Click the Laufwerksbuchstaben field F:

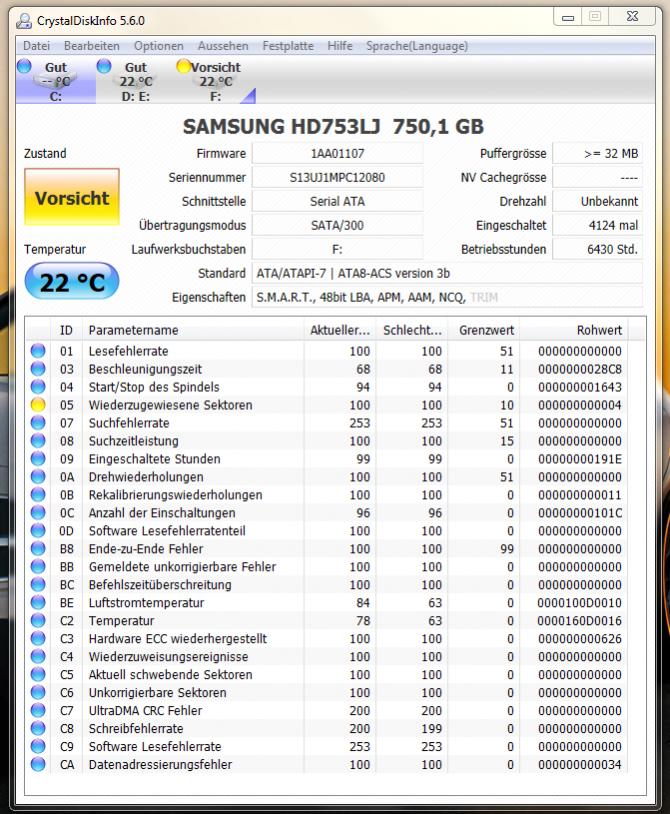click(x=337, y=249)
